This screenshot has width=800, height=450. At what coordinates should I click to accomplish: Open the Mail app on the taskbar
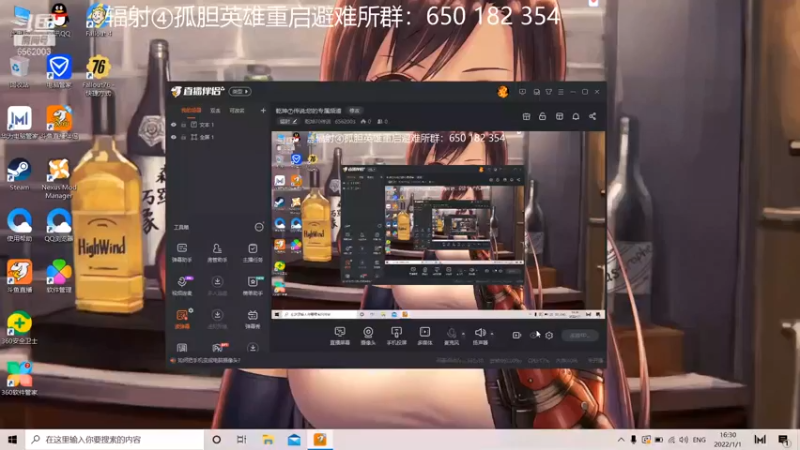[x=294, y=439]
